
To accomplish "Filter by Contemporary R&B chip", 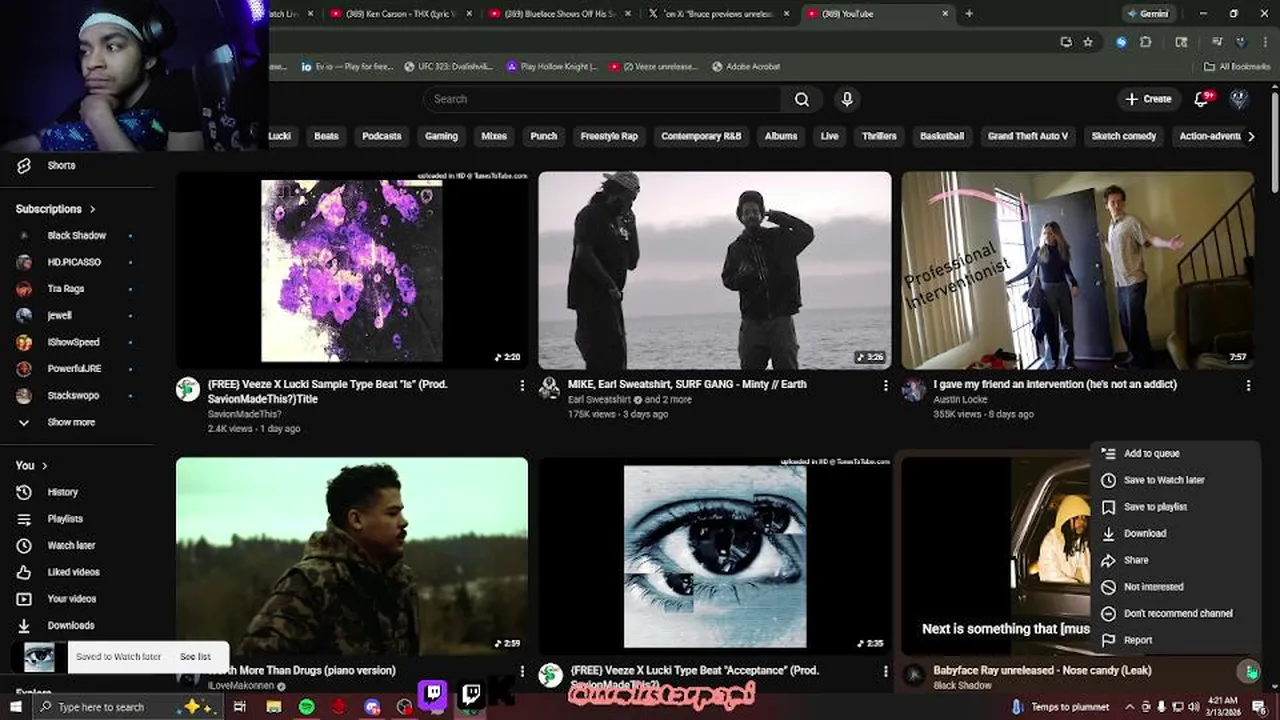I will pos(701,136).
